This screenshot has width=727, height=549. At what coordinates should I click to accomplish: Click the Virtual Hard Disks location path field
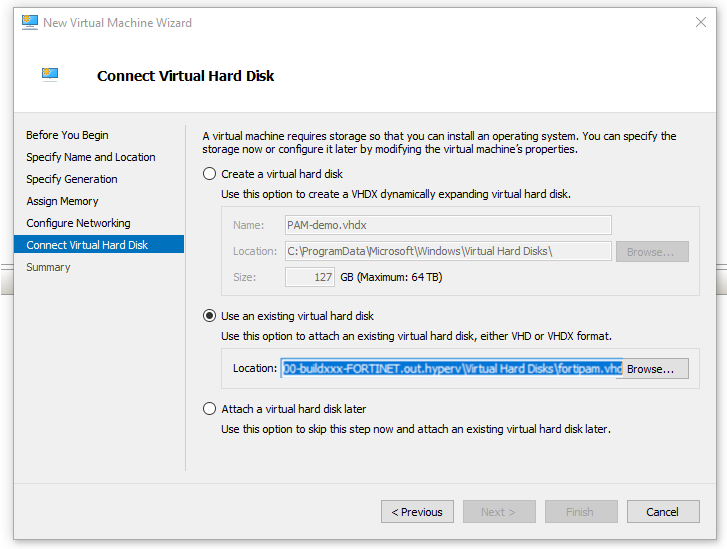447,251
